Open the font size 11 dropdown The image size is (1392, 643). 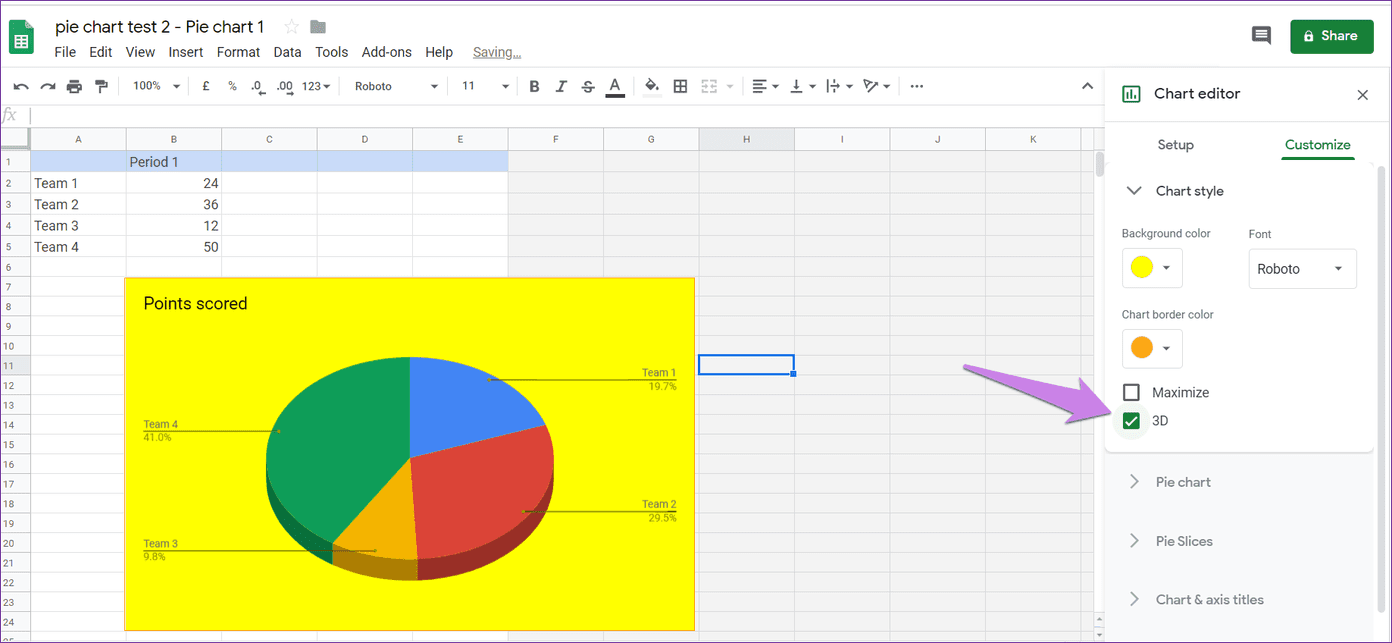[x=485, y=87]
